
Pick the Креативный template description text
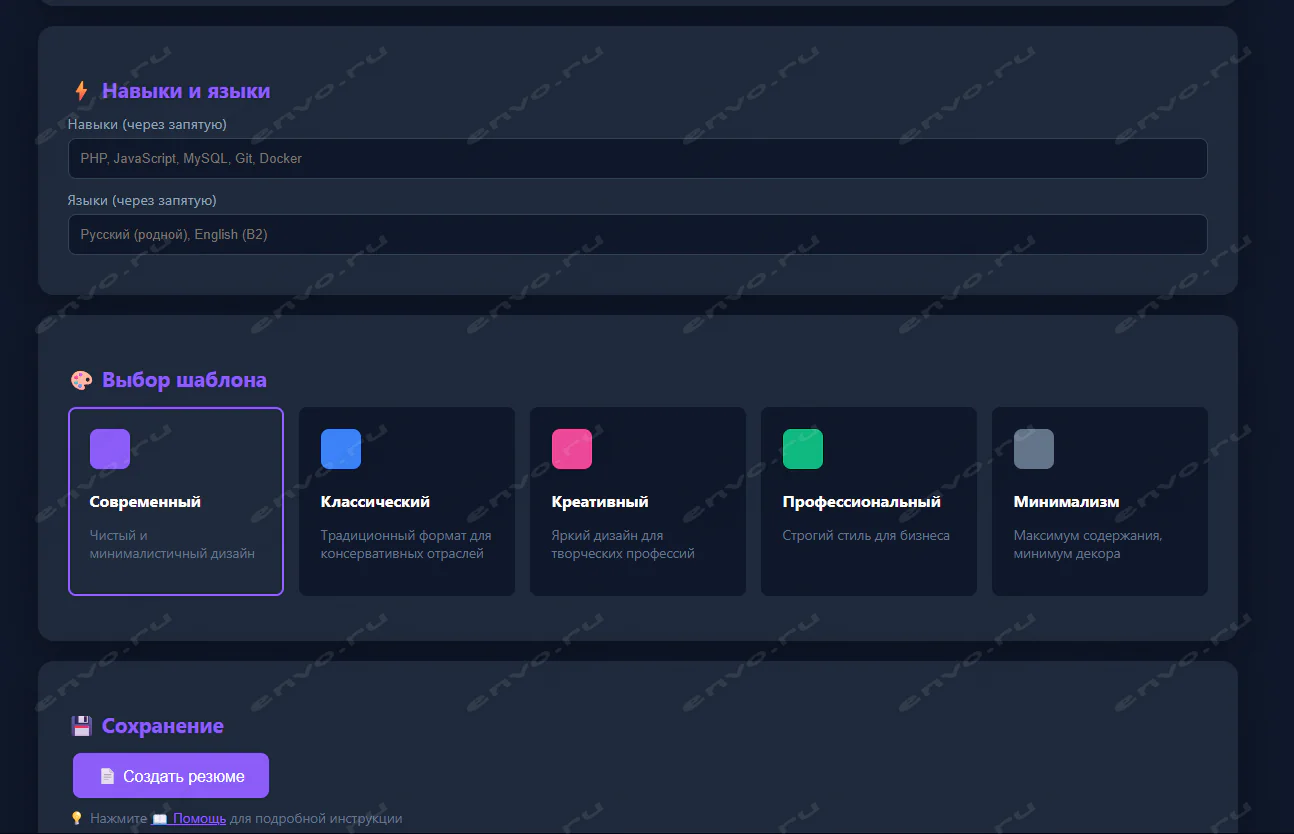[622, 544]
